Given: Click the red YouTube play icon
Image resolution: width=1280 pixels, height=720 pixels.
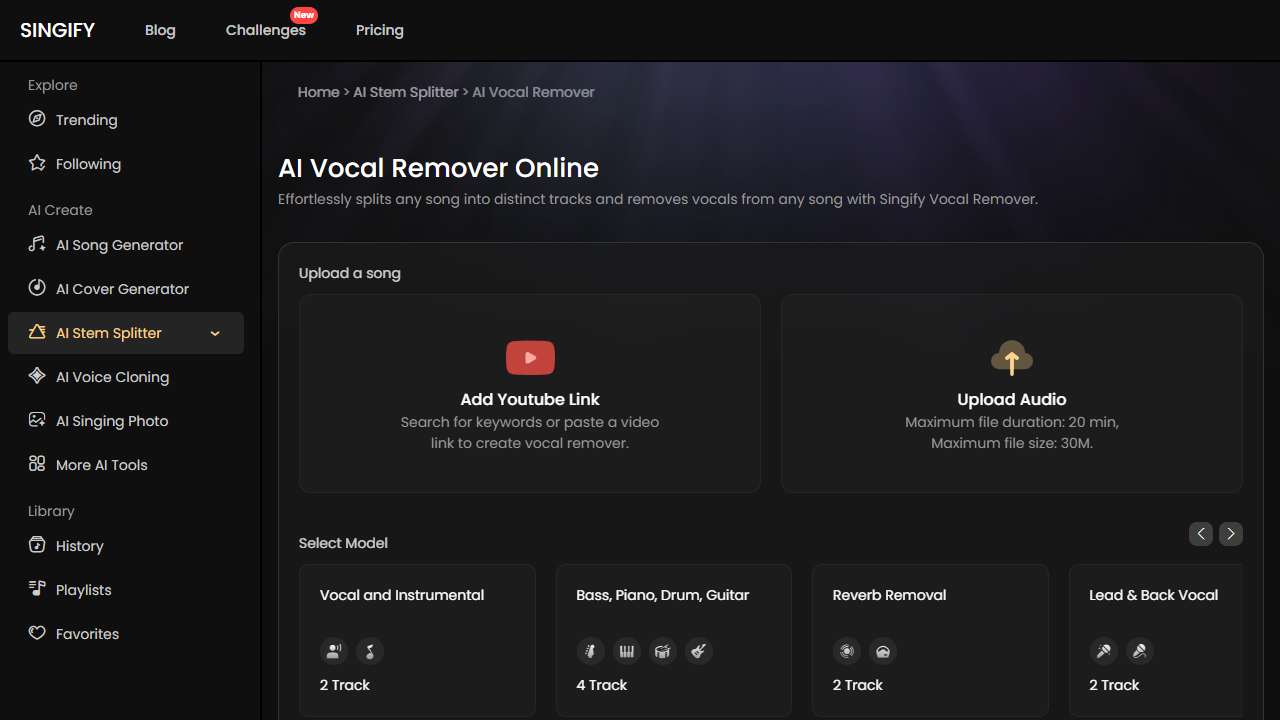Looking at the screenshot, I should pos(530,358).
